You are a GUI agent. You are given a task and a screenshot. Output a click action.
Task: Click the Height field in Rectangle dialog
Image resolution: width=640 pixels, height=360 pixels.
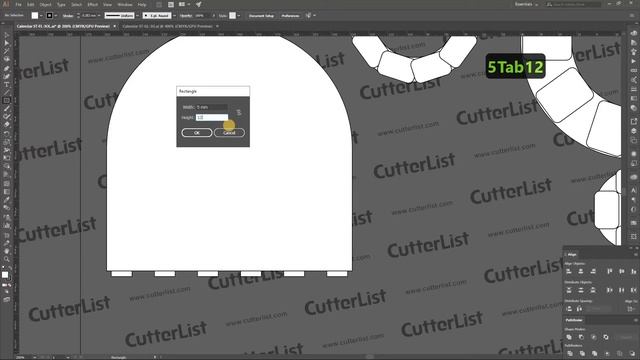(x=212, y=117)
